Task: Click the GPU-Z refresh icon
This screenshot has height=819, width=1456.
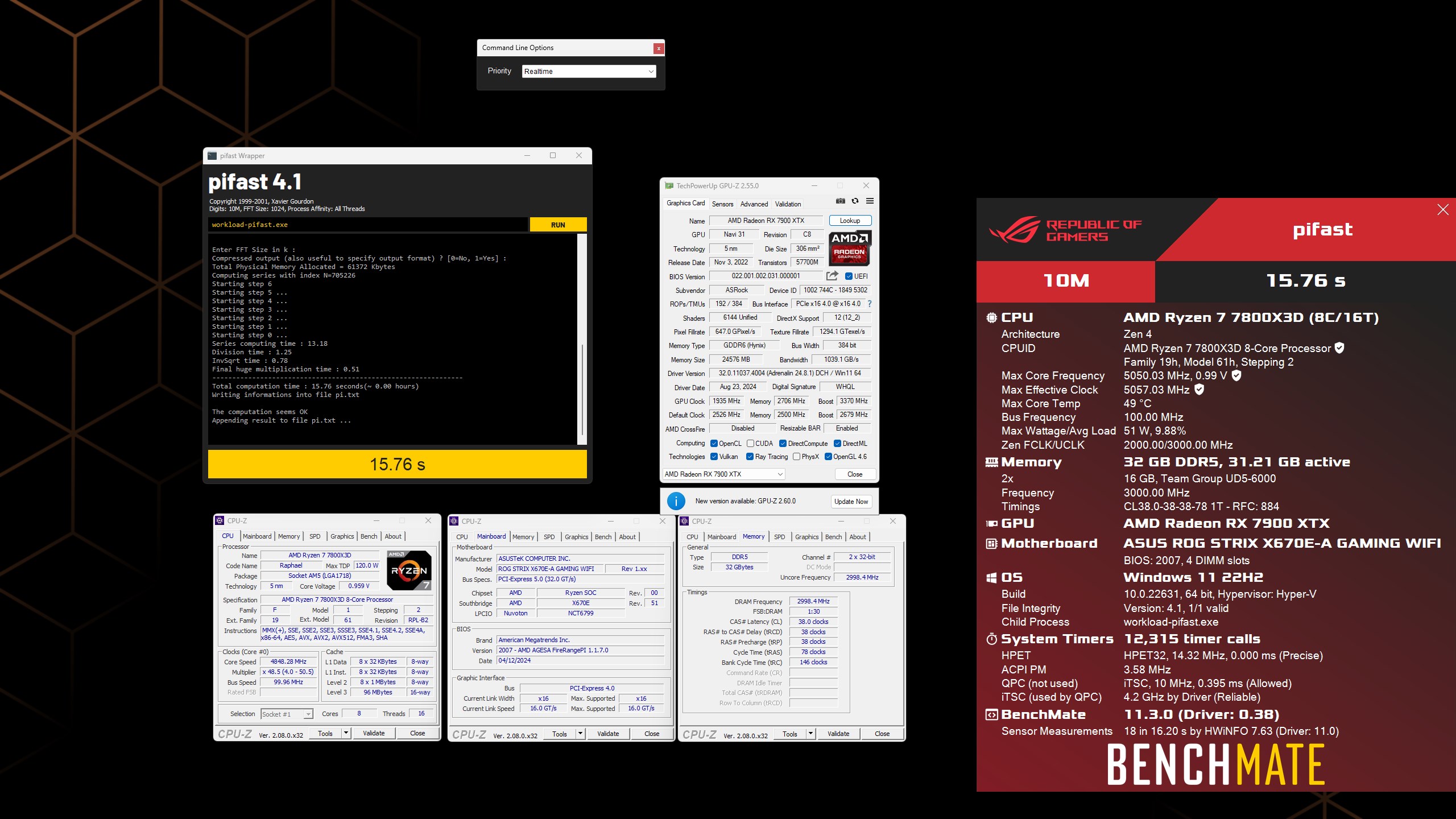Action: [x=855, y=201]
